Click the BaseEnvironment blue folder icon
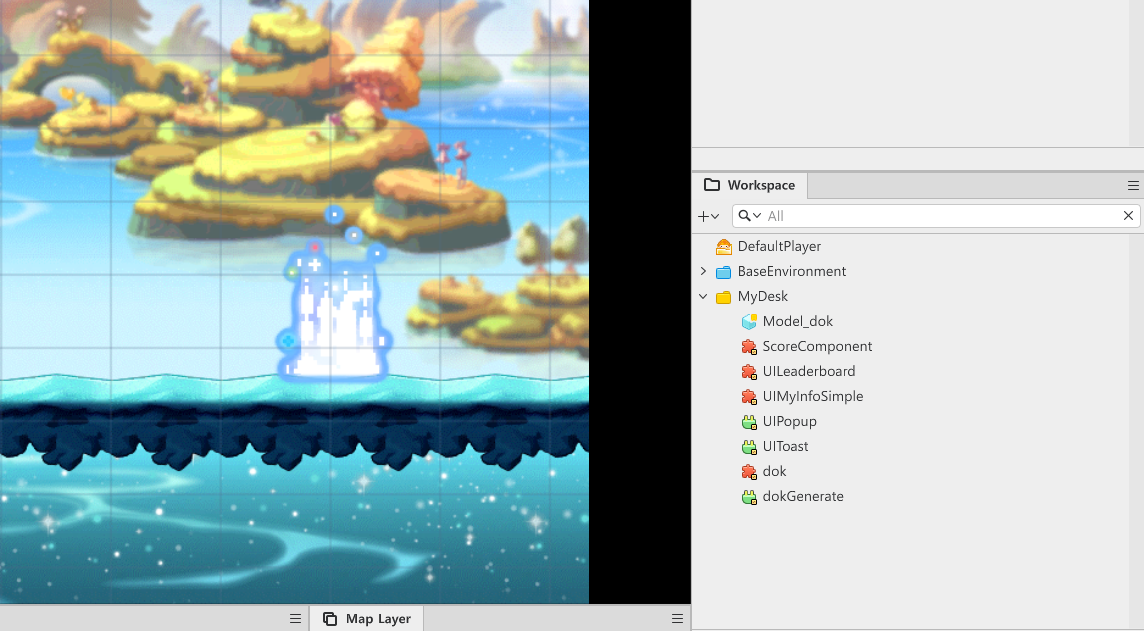This screenshot has height=631, width=1144. [724, 272]
